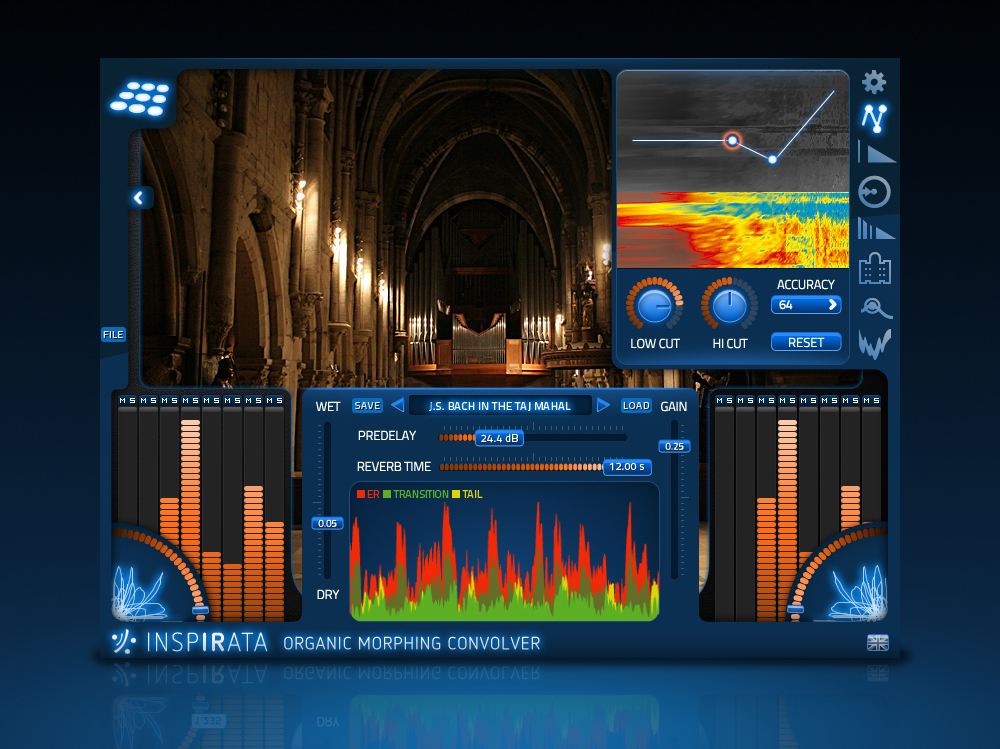Select the orange-ringed EQ curve node
This screenshot has width=1000, height=749.
pos(732,140)
